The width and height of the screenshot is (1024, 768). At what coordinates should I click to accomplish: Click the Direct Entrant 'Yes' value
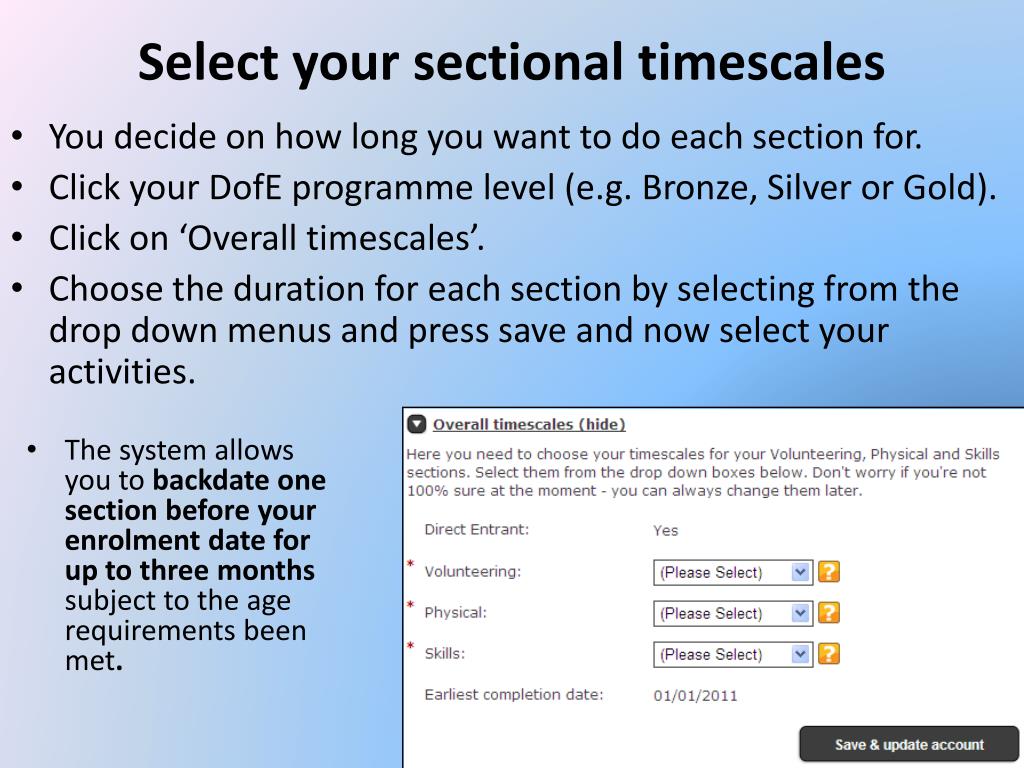665,530
